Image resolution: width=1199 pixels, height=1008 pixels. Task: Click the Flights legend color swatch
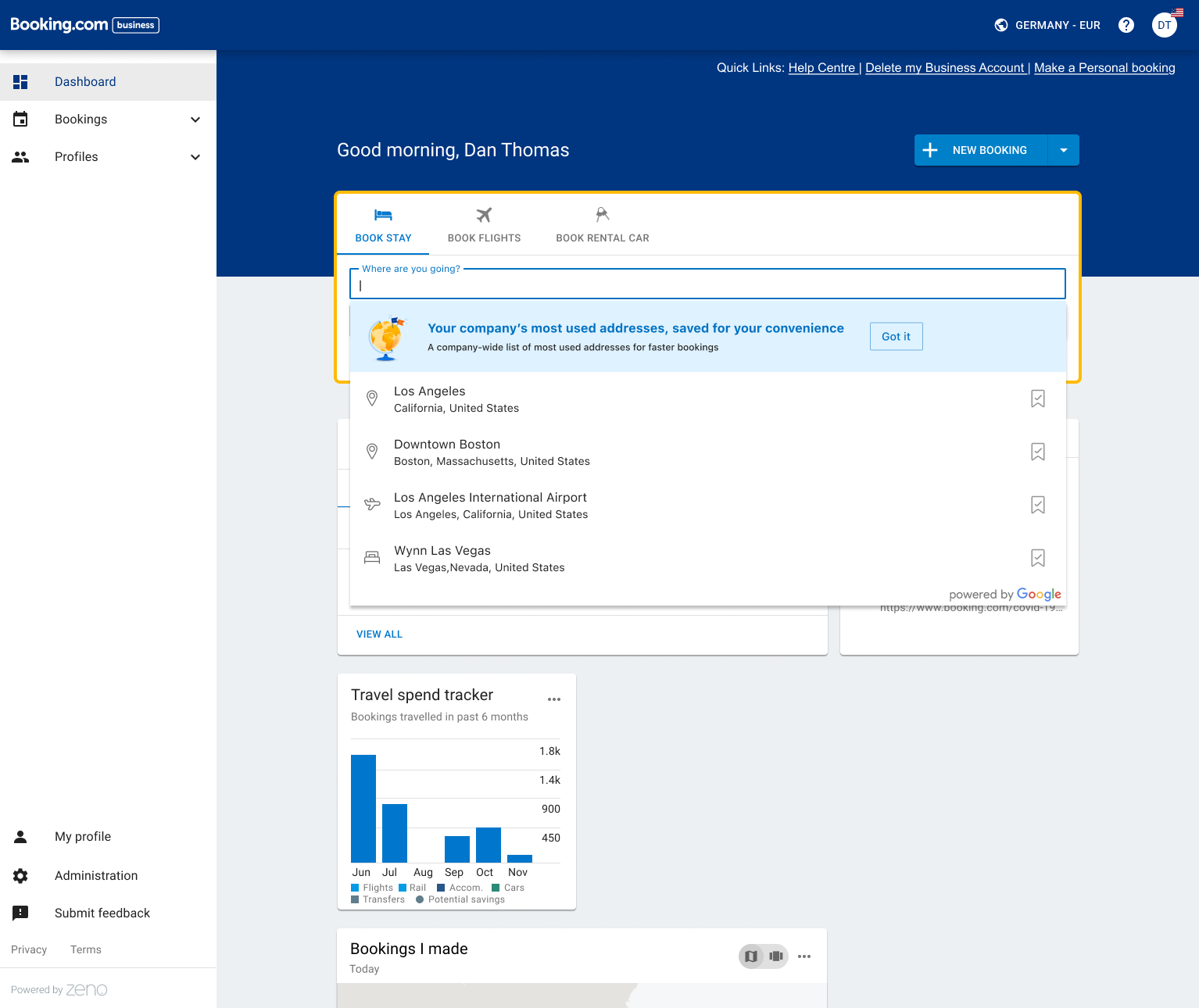pyautogui.click(x=356, y=888)
